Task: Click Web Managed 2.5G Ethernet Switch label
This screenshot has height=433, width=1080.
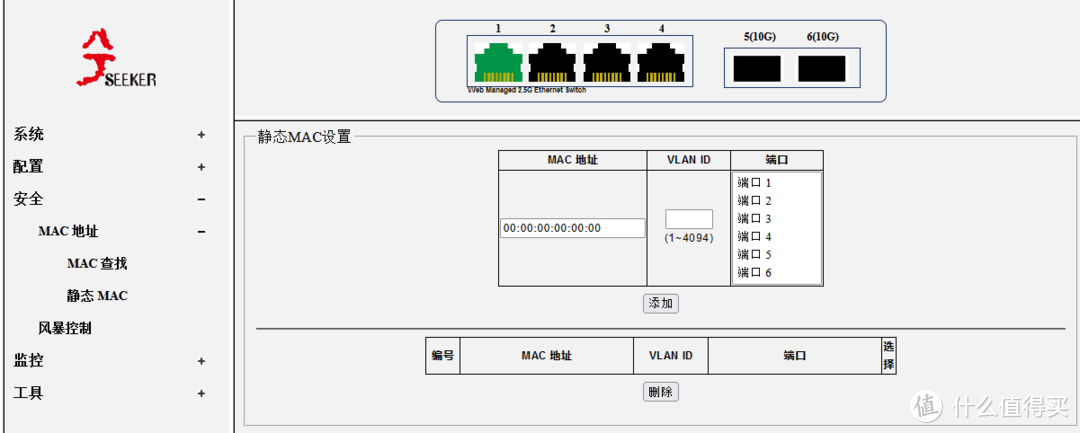Action: pos(527,90)
